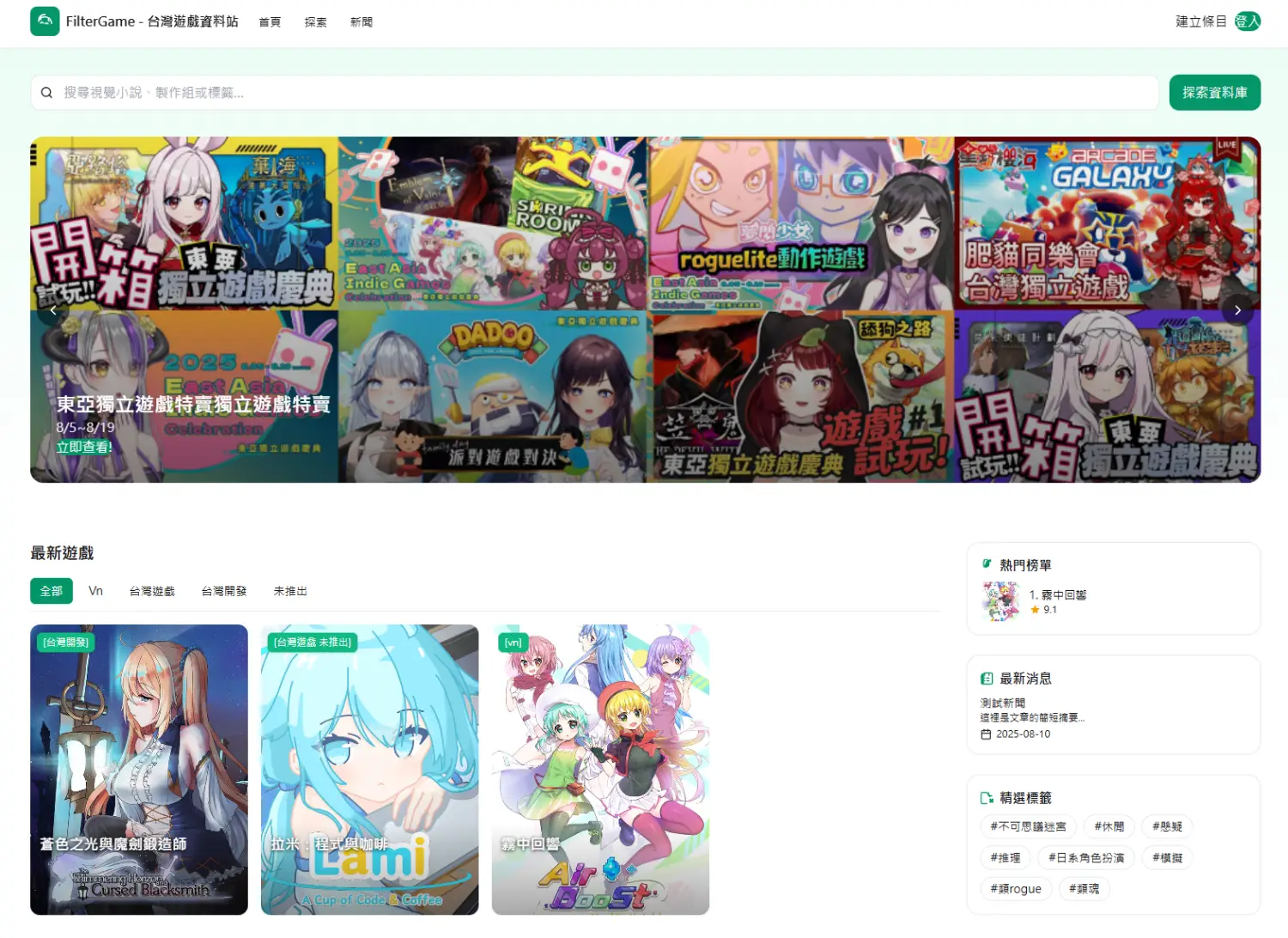Select the Vn filter tab
Viewport: 1288px width, 938px height.
[95, 591]
